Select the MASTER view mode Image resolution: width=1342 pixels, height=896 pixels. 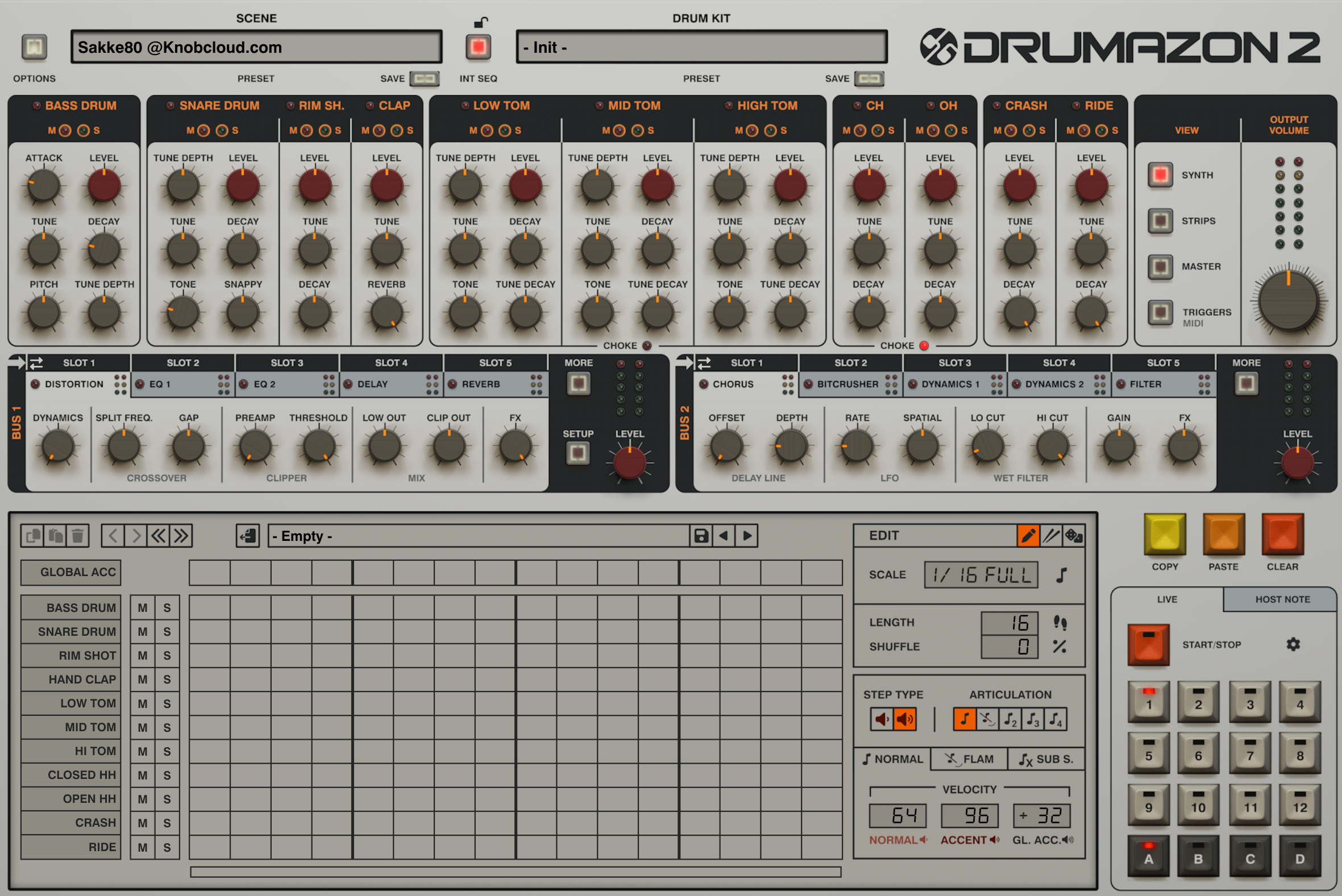click(x=1160, y=266)
